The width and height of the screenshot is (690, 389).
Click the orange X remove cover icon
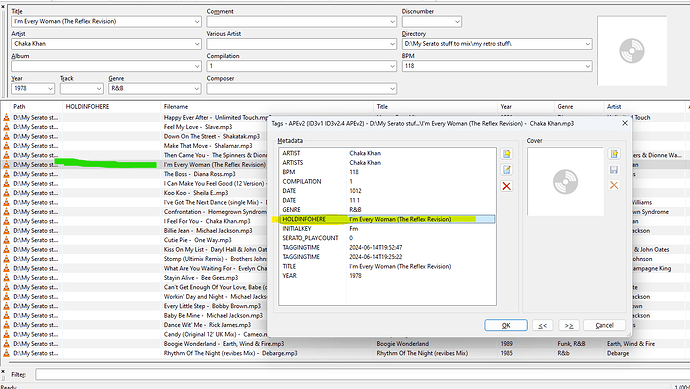coord(614,185)
